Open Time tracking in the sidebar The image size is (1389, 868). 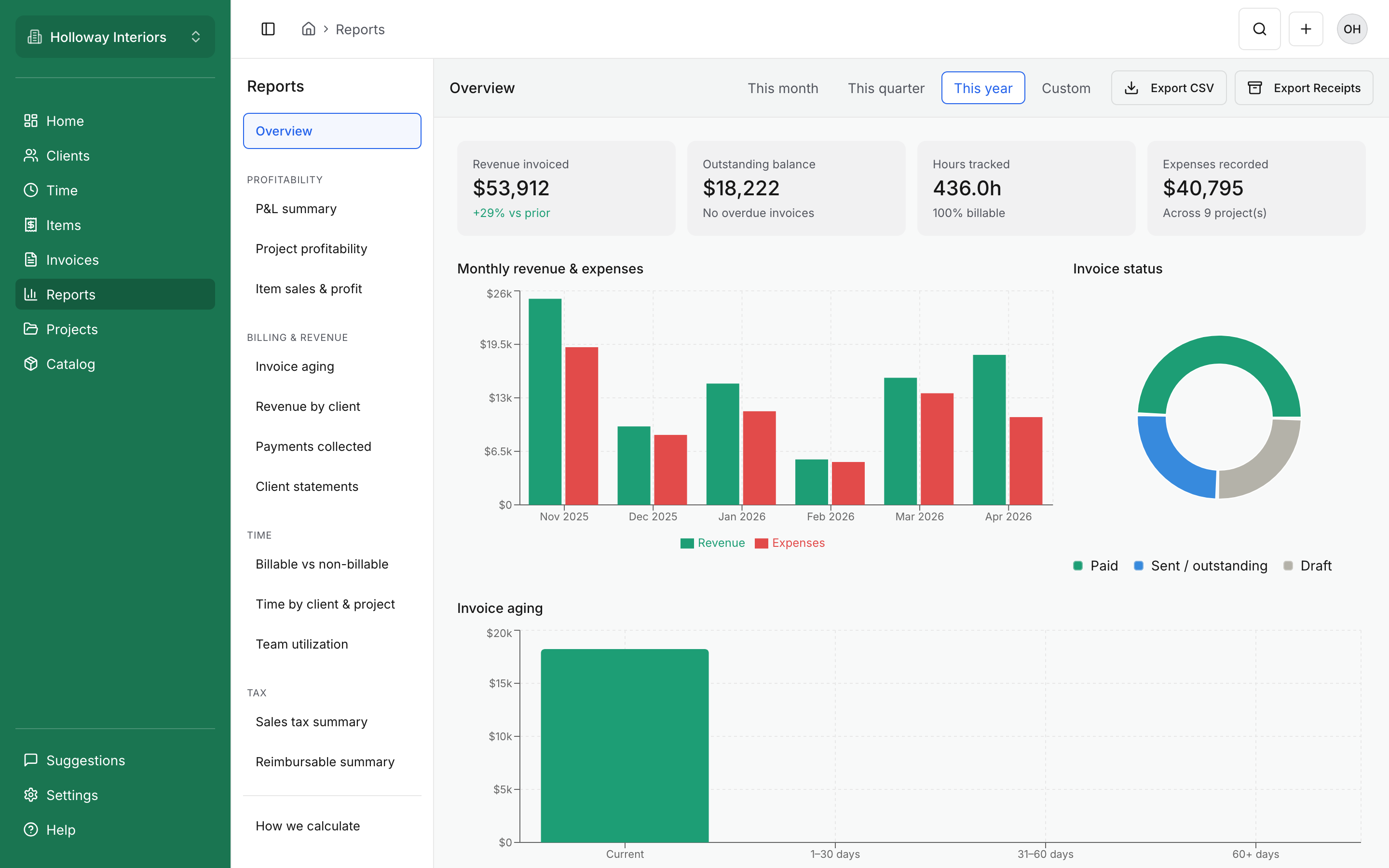coord(115,190)
